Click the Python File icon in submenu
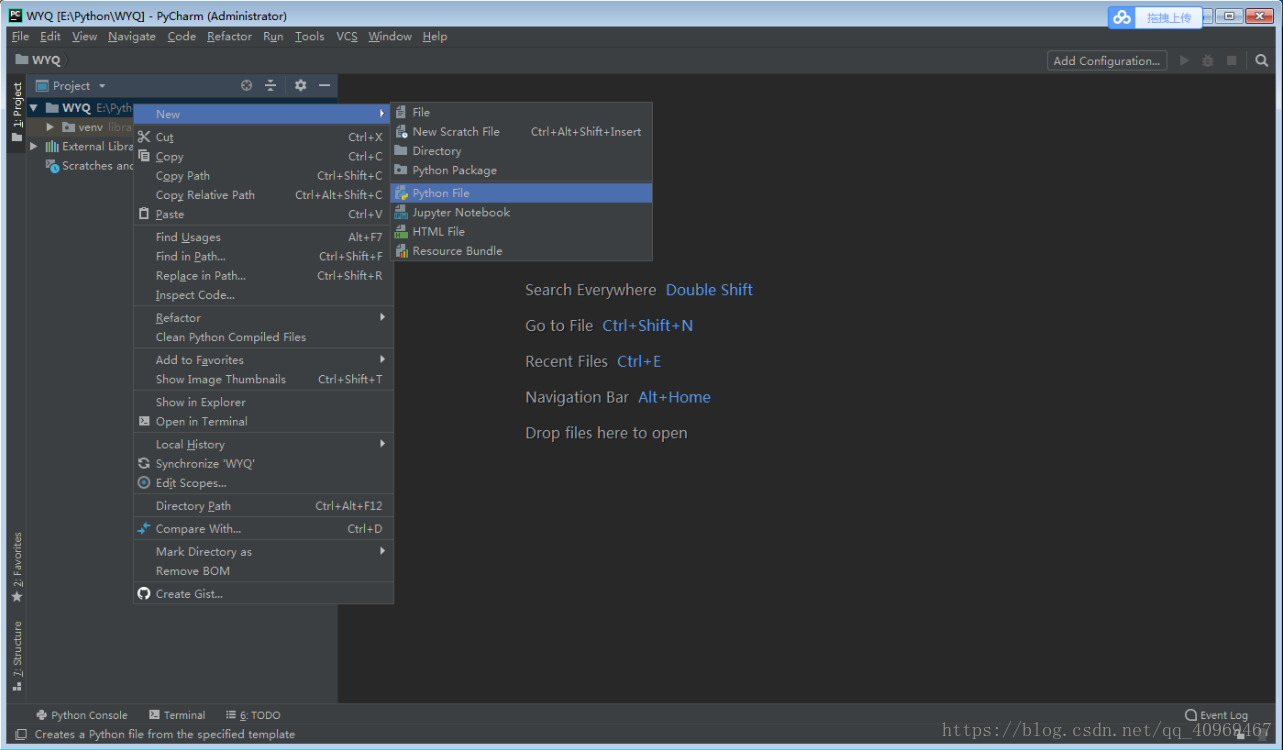This screenshot has height=750, width=1283. click(402, 193)
